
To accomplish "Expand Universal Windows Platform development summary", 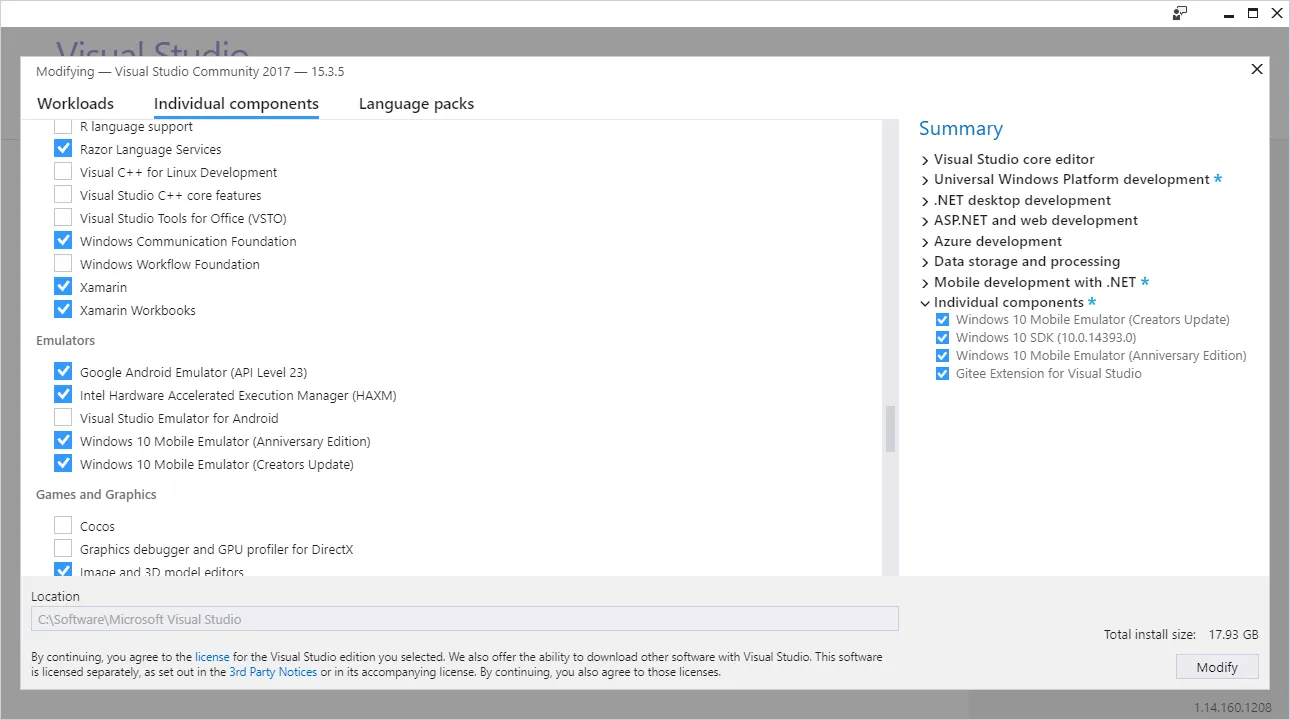I will [x=925, y=180].
